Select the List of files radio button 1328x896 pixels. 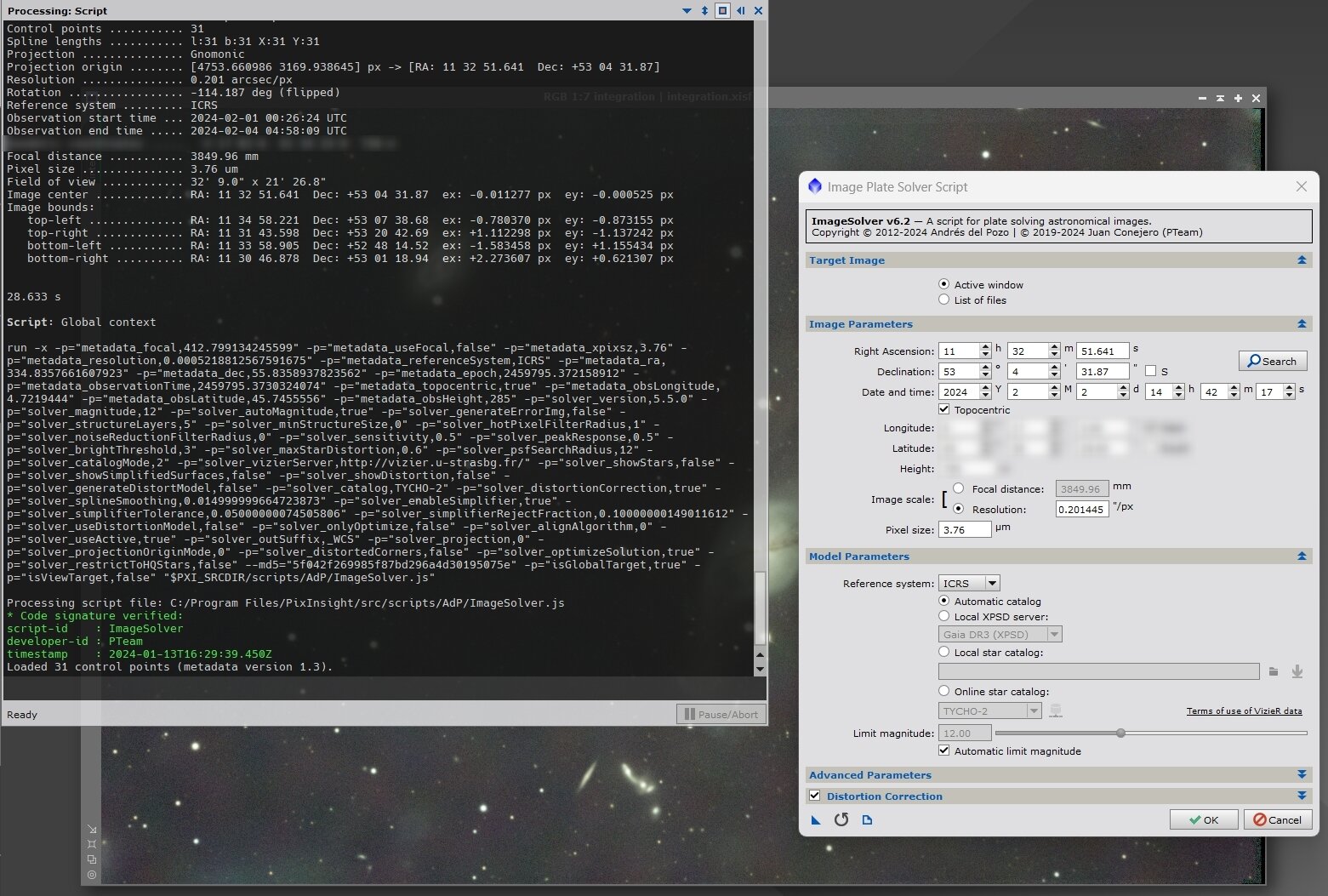point(944,300)
